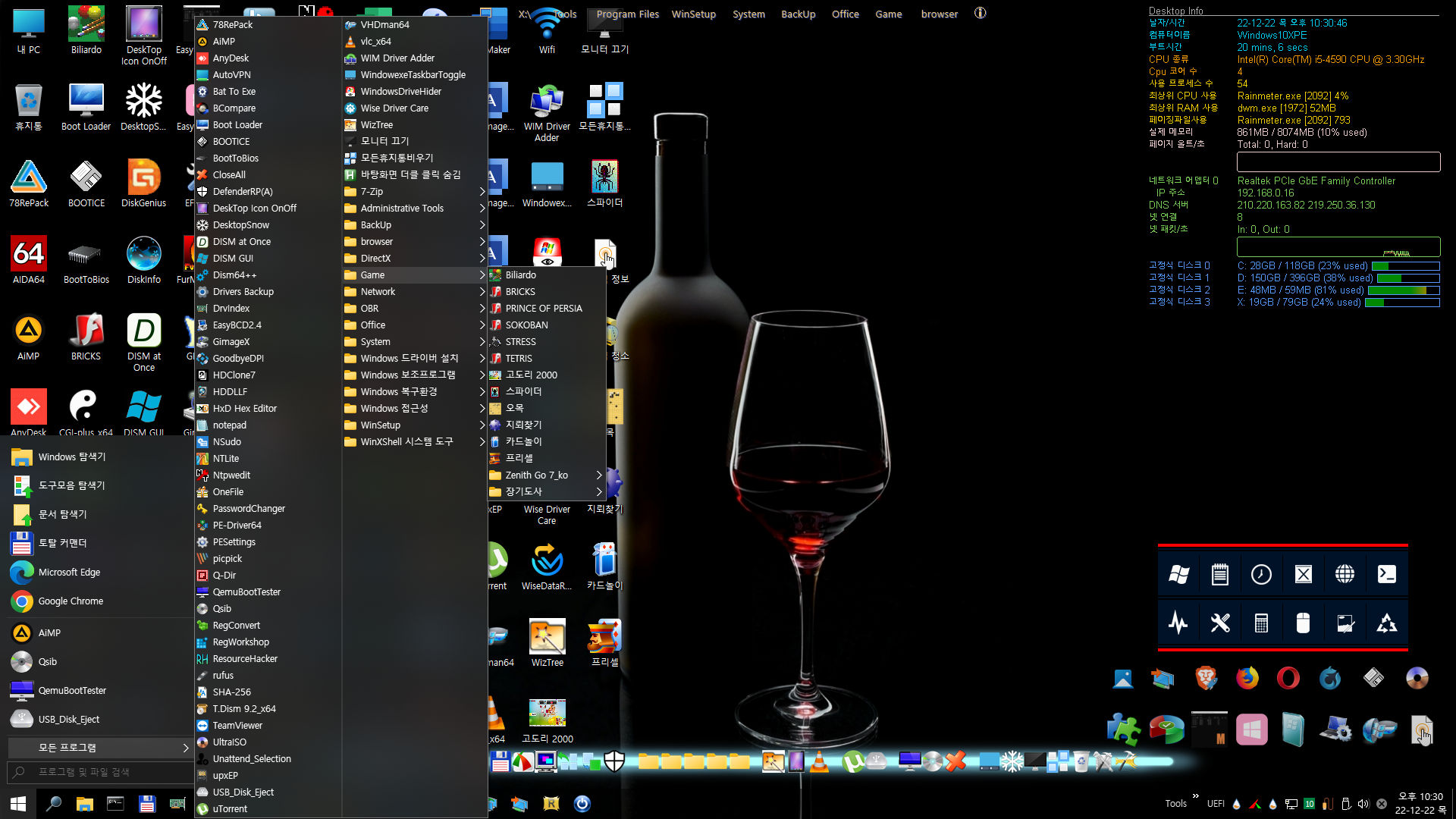
Task: Open Windows 탐색기 from Start menu
Action: click(x=99, y=457)
